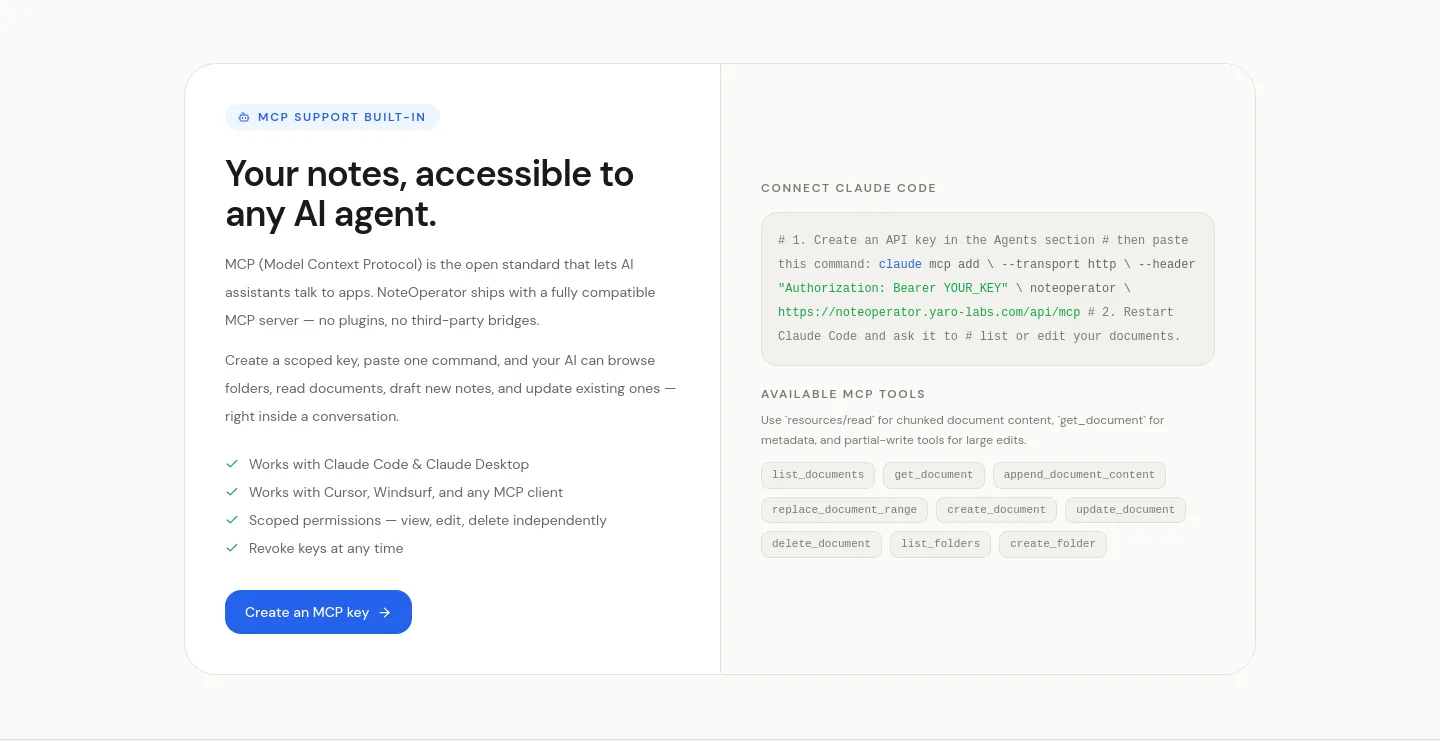Viewport: 1440px width, 741px height.
Task: Click checkmark beside Works with Claude Code
Action: [232, 464]
